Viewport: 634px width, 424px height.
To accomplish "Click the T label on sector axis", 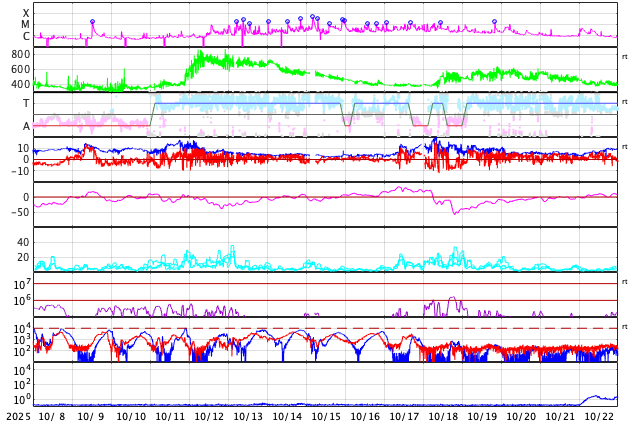I will click(x=26, y=103).
